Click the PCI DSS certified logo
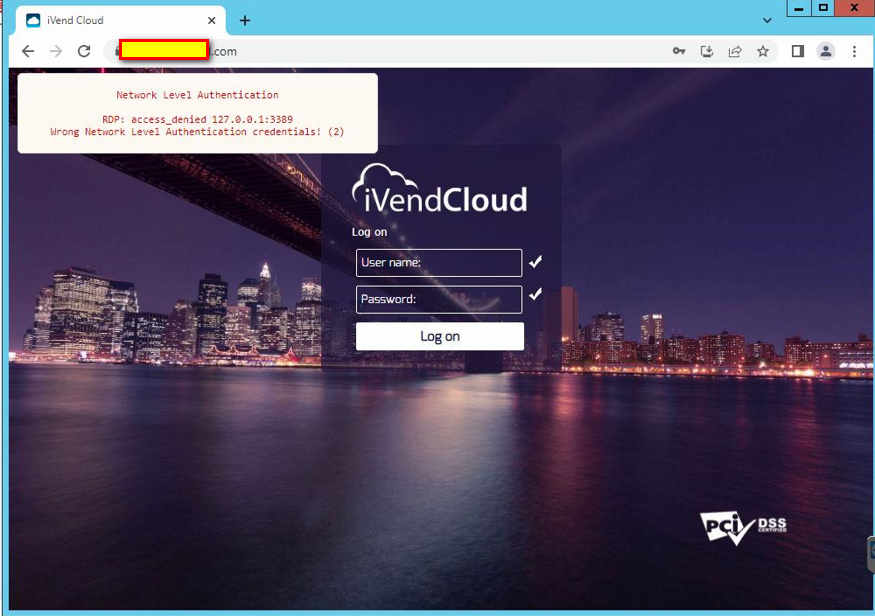 [x=743, y=527]
